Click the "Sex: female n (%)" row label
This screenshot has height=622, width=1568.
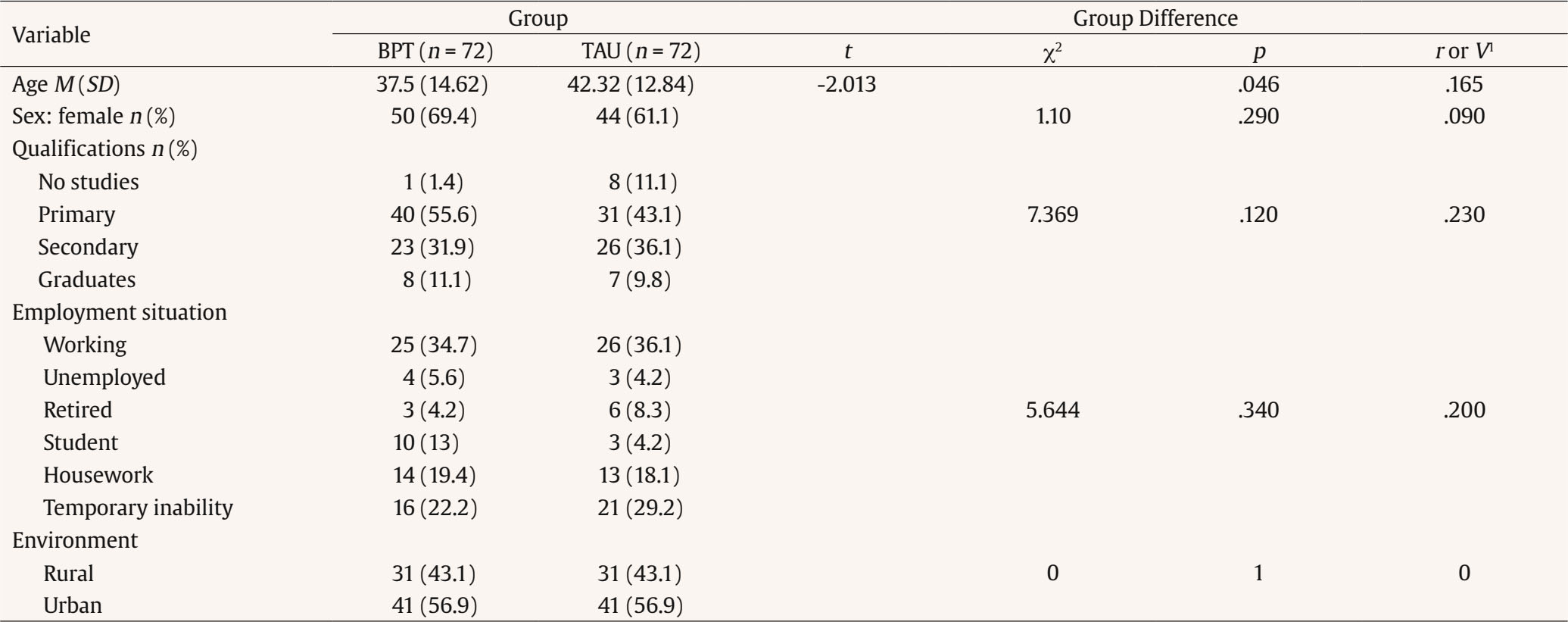93,117
